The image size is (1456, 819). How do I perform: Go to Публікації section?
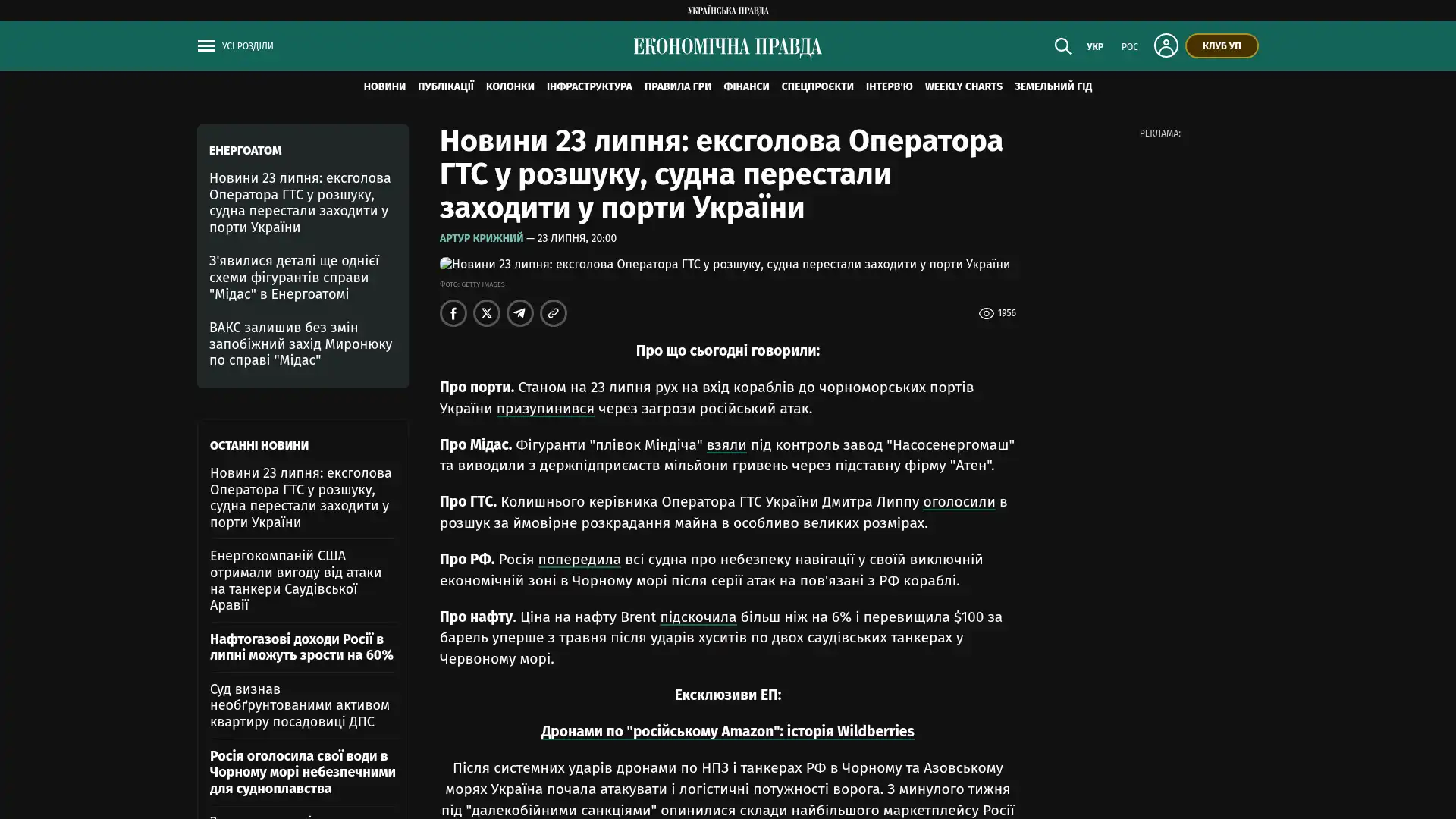446,87
